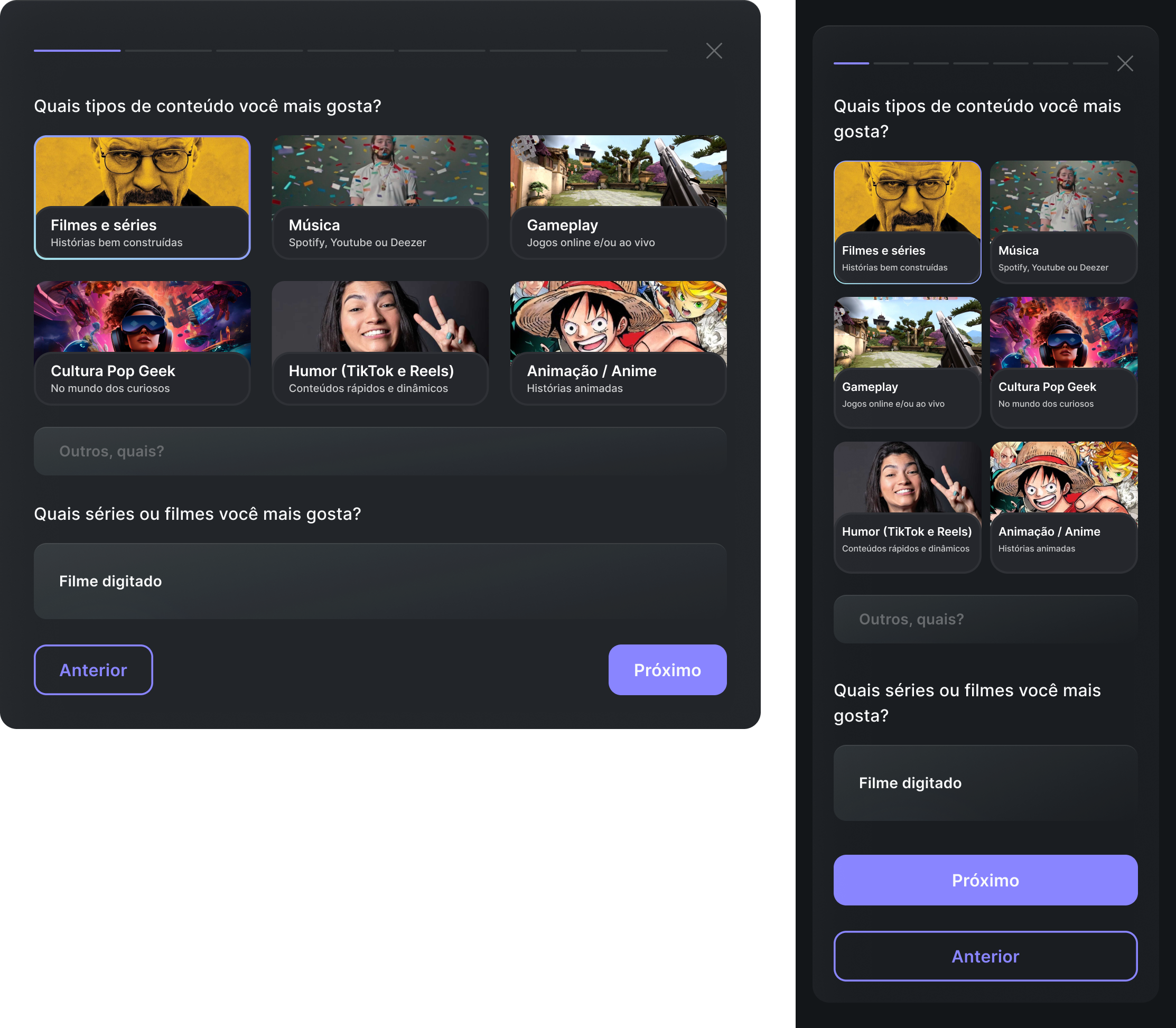Choose the Gameplay card in mobile modal
The width and height of the screenshot is (1176, 1028).
click(x=907, y=362)
